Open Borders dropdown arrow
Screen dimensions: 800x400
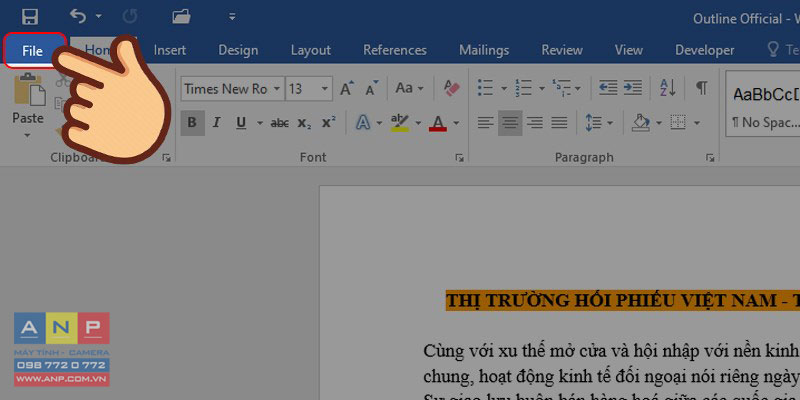[x=697, y=123]
